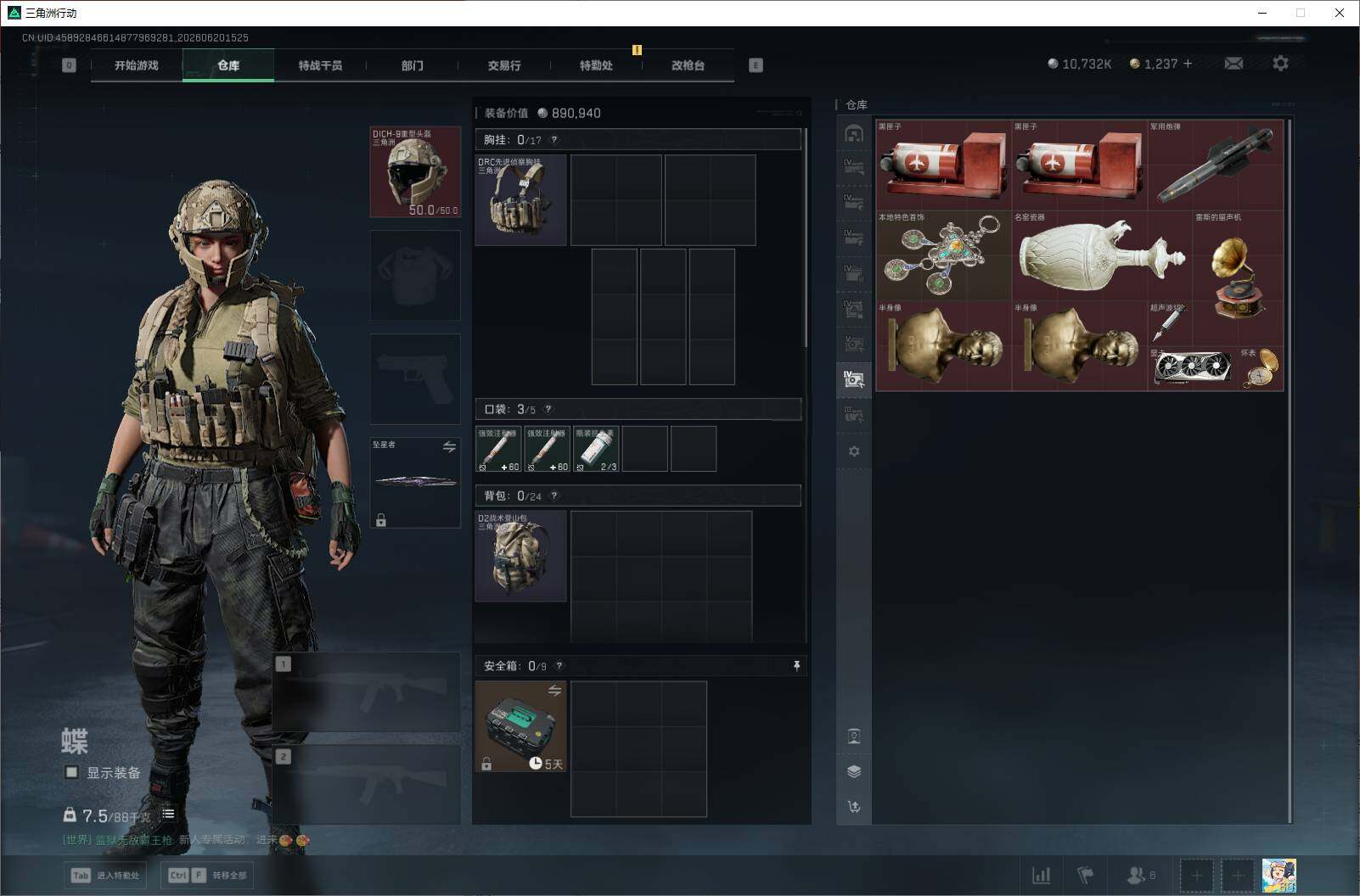Open the 特战干员 tab

320,65
